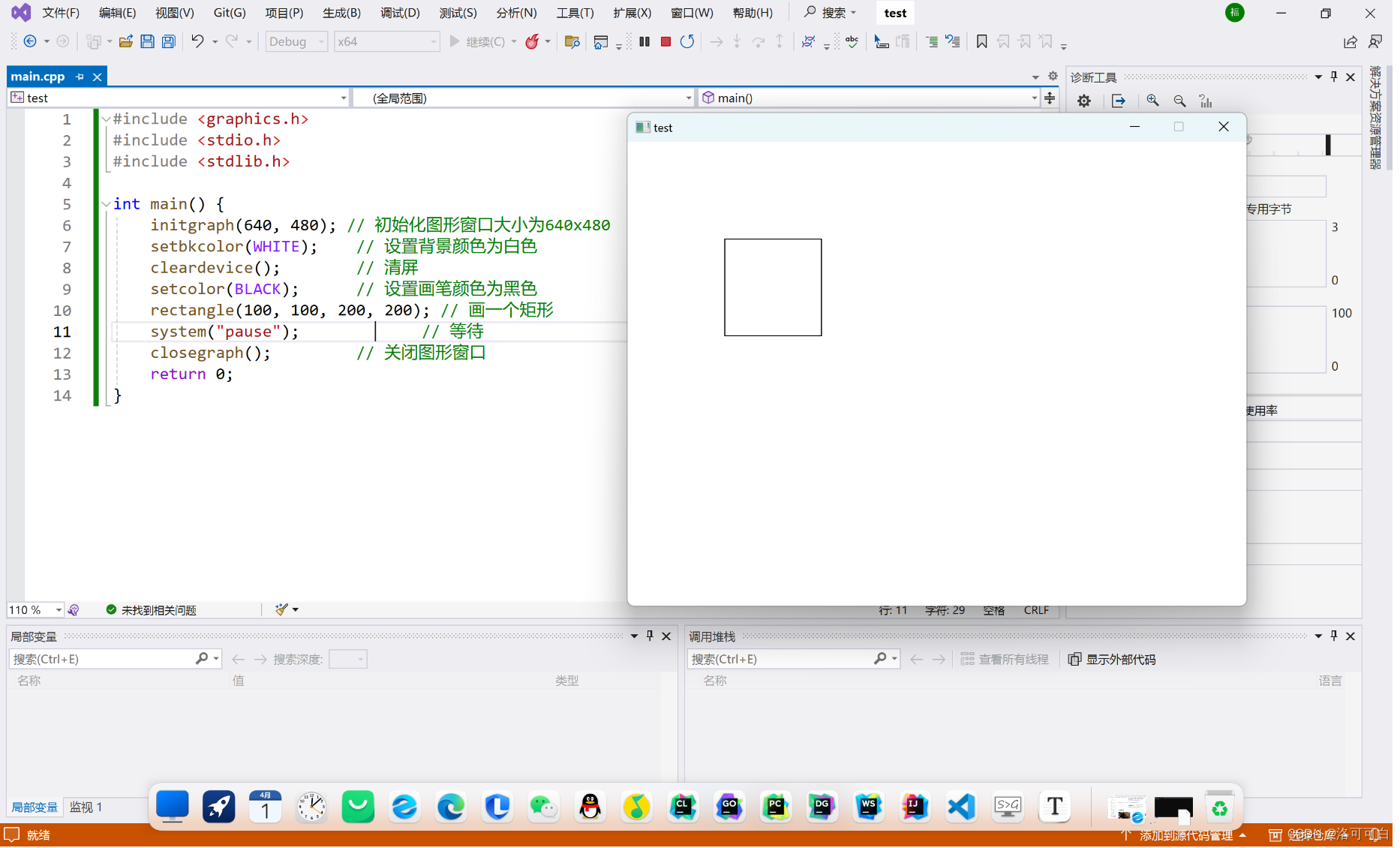Toggle a bookmark in the editor toolbar
Screen dimensions: 1400x848
click(x=981, y=42)
